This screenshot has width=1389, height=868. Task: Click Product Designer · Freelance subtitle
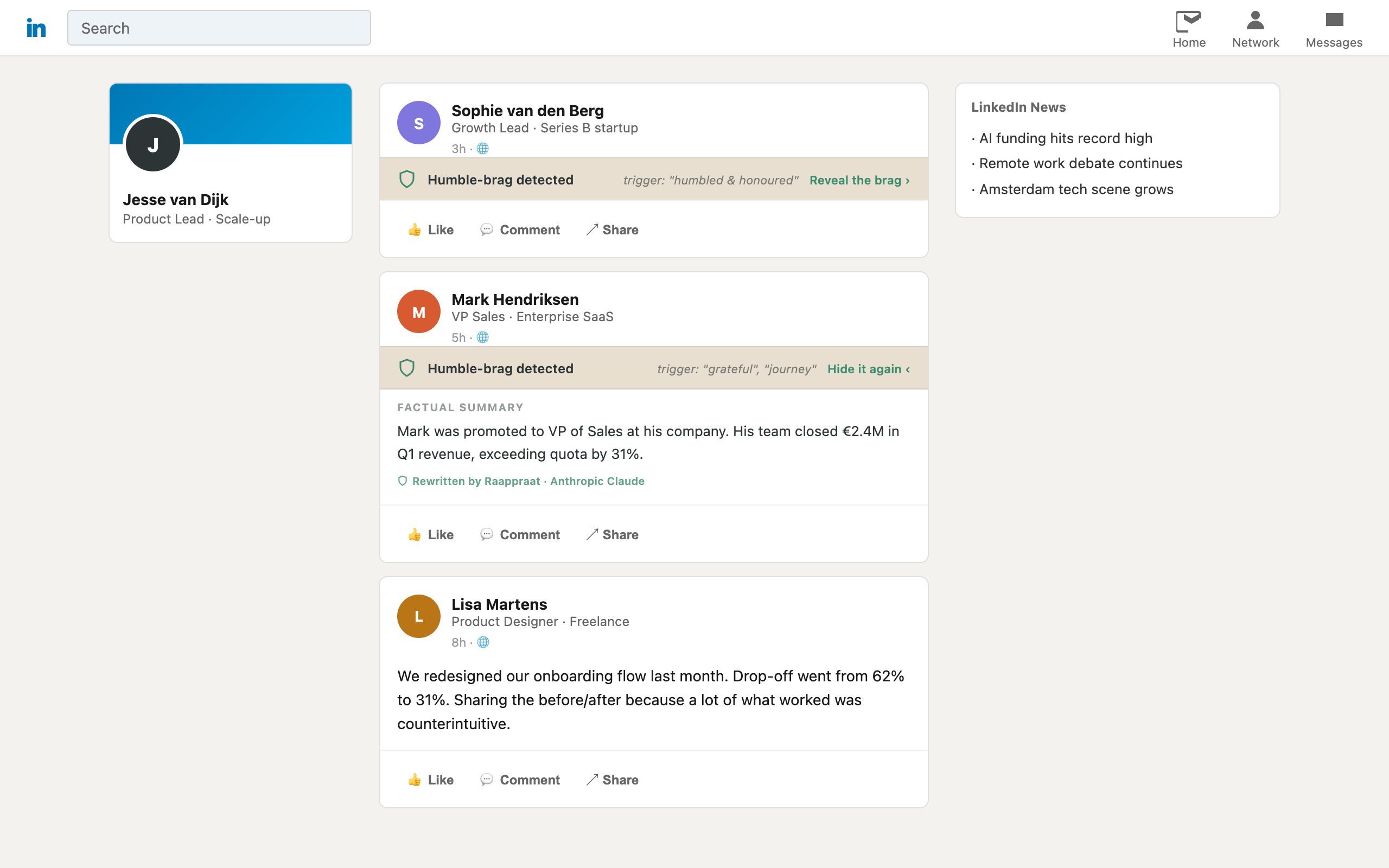540,622
